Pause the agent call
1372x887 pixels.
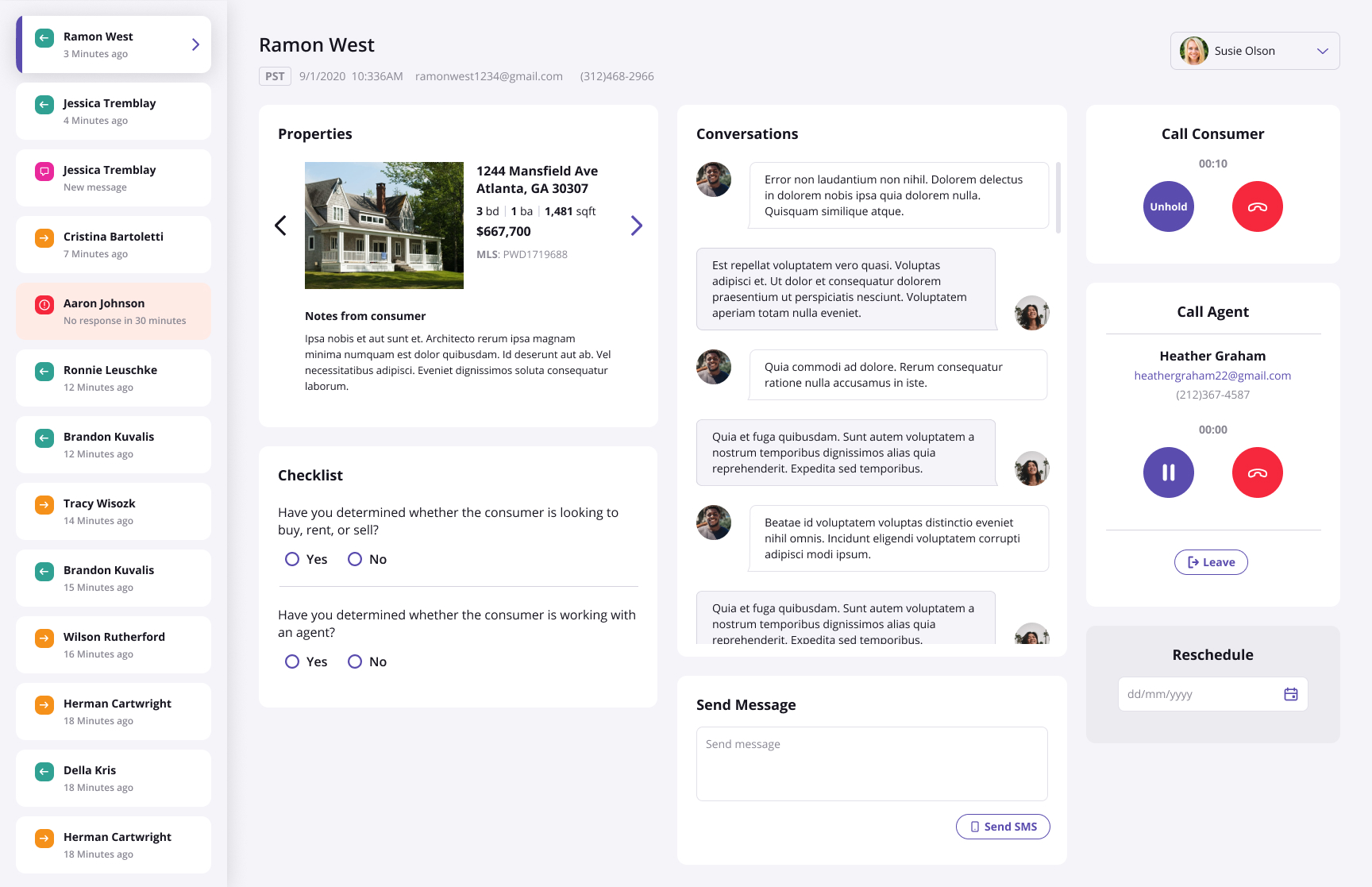[1168, 472]
